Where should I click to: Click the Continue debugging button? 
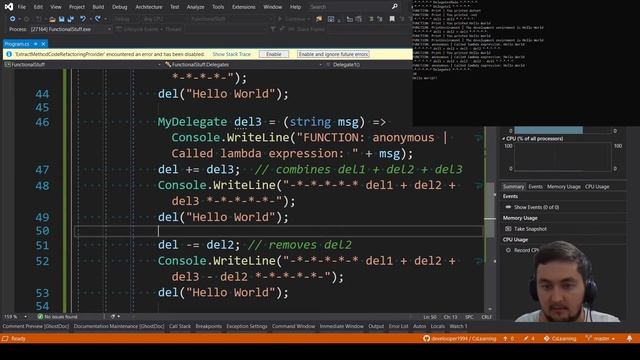point(295,19)
